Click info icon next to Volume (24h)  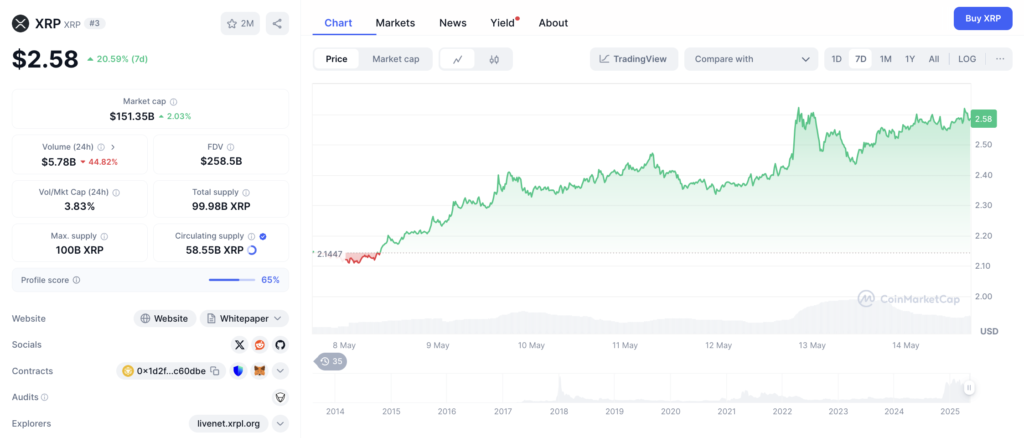[x=100, y=147]
